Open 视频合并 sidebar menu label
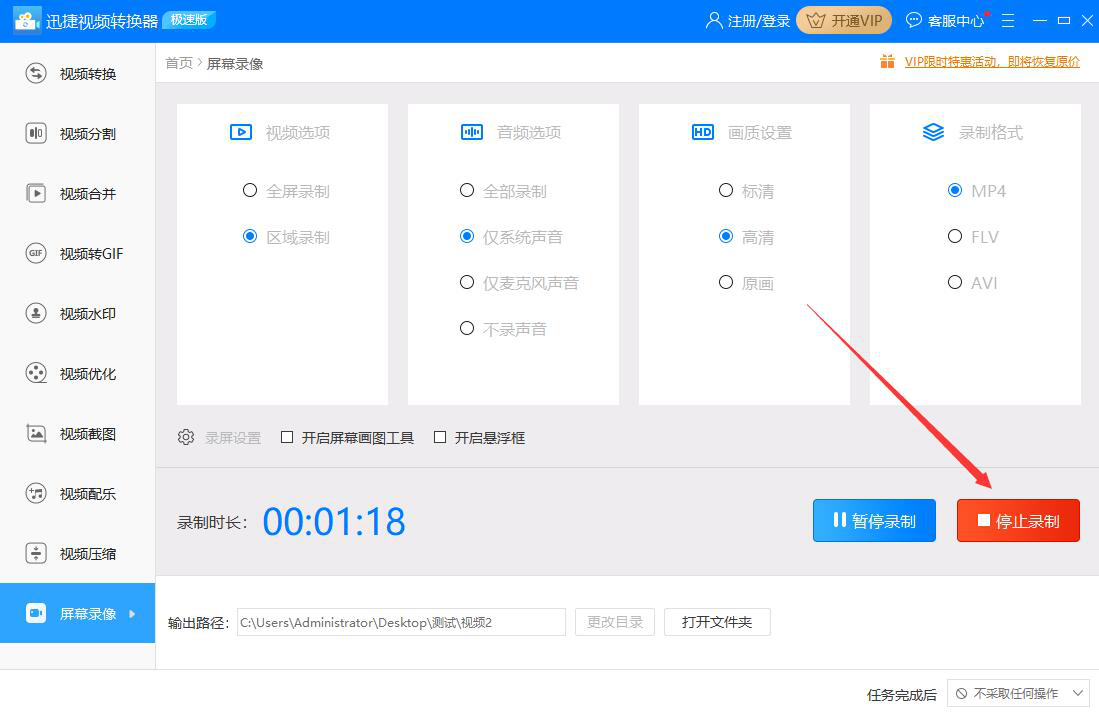Viewport: 1099px width, 715px height. point(88,193)
